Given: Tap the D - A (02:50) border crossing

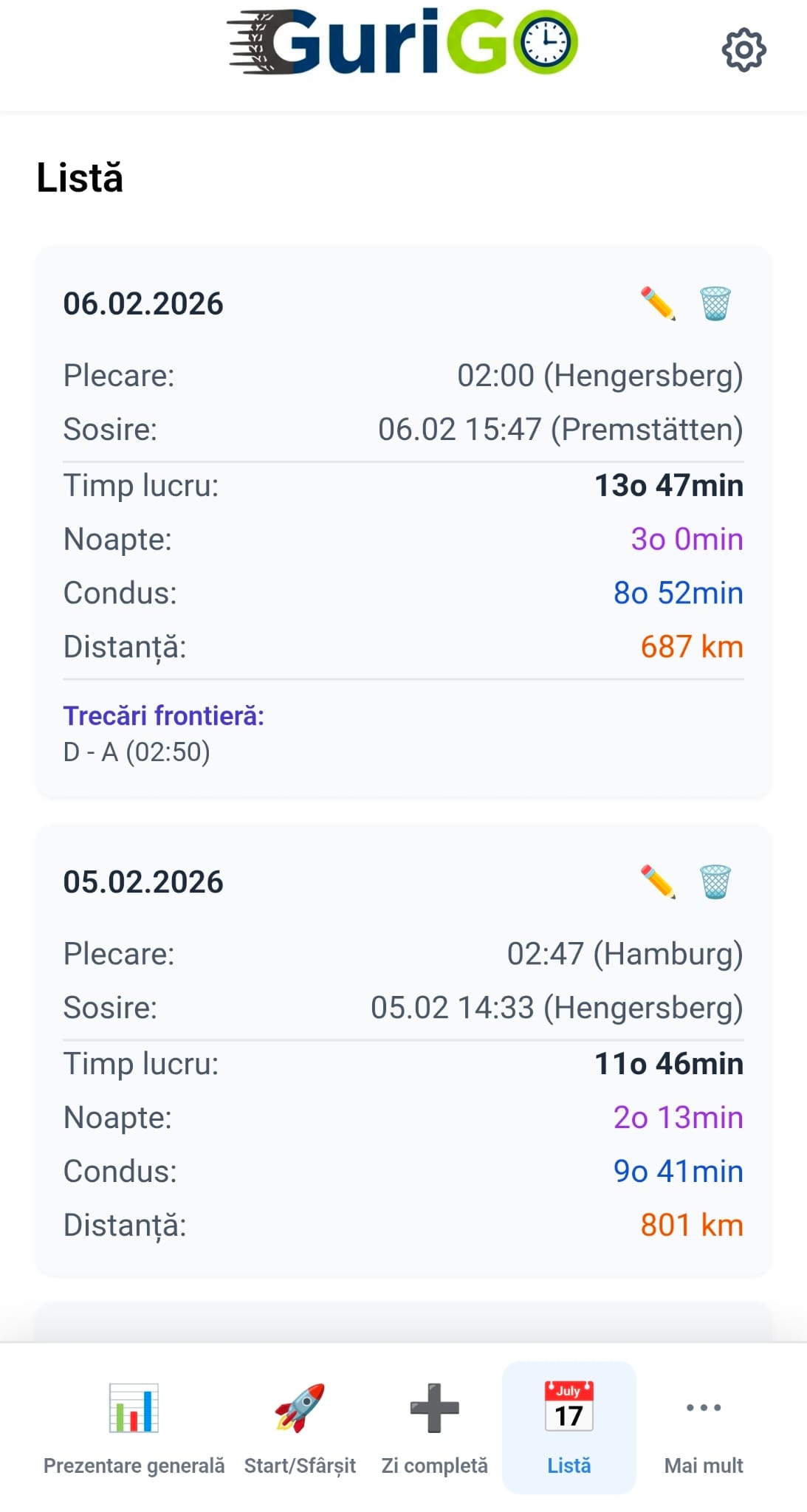Looking at the screenshot, I should point(137,752).
